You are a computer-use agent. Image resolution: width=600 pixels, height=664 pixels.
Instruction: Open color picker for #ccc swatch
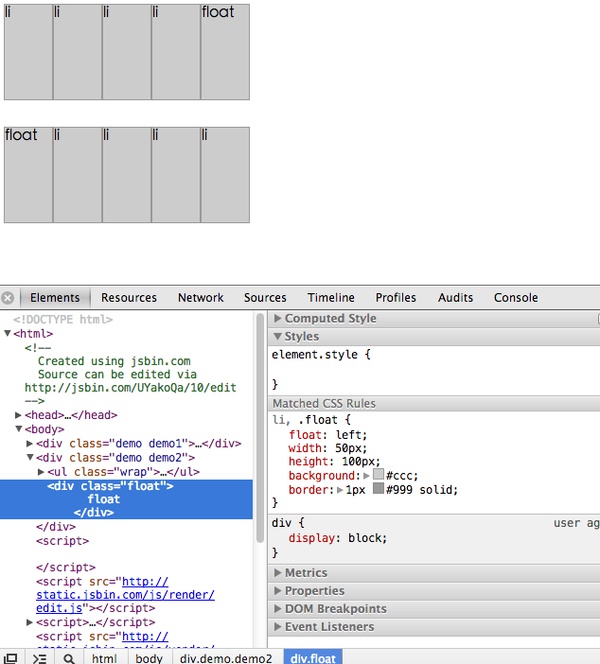tap(379, 474)
